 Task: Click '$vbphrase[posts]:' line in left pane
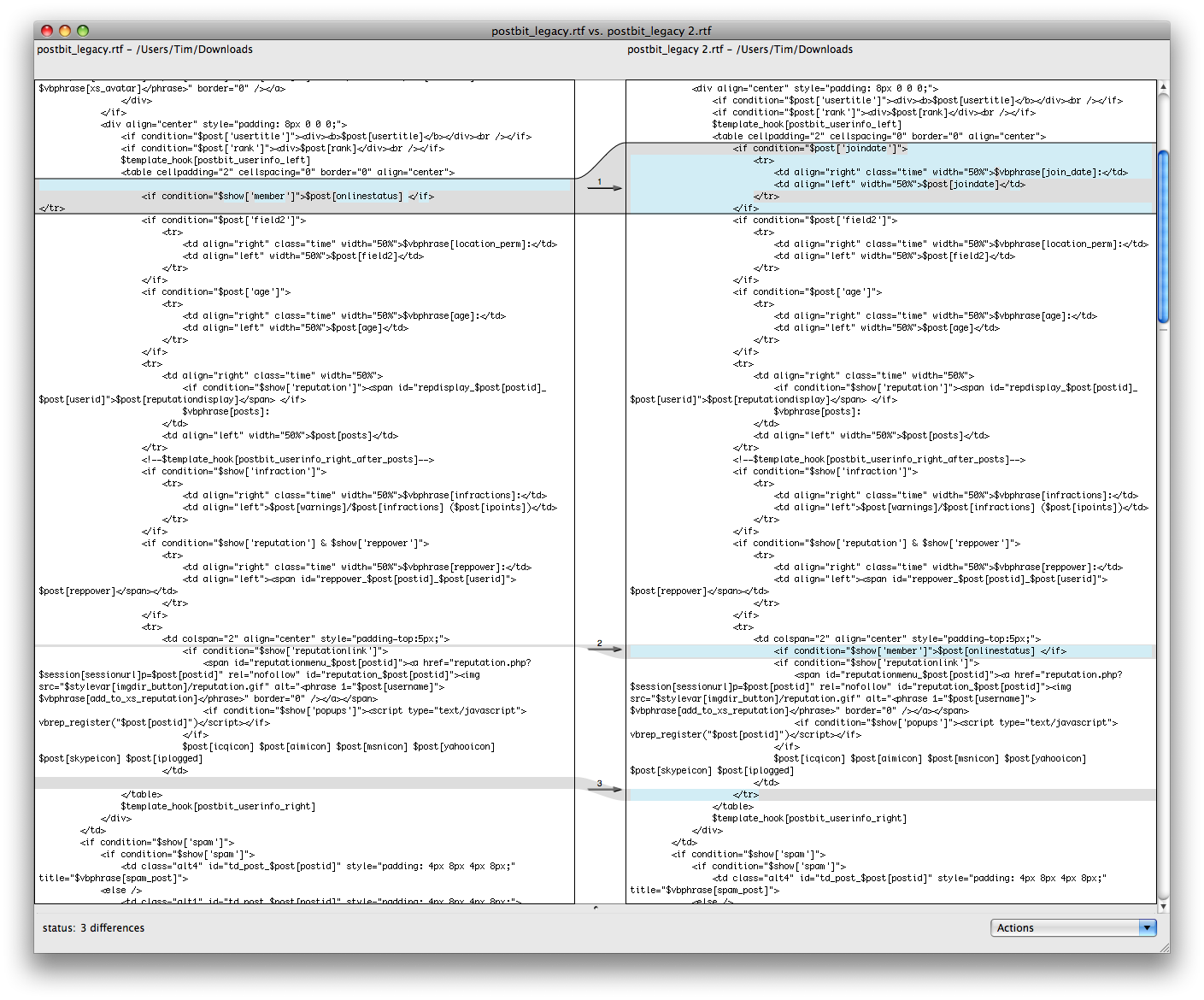(x=226, y=411)
